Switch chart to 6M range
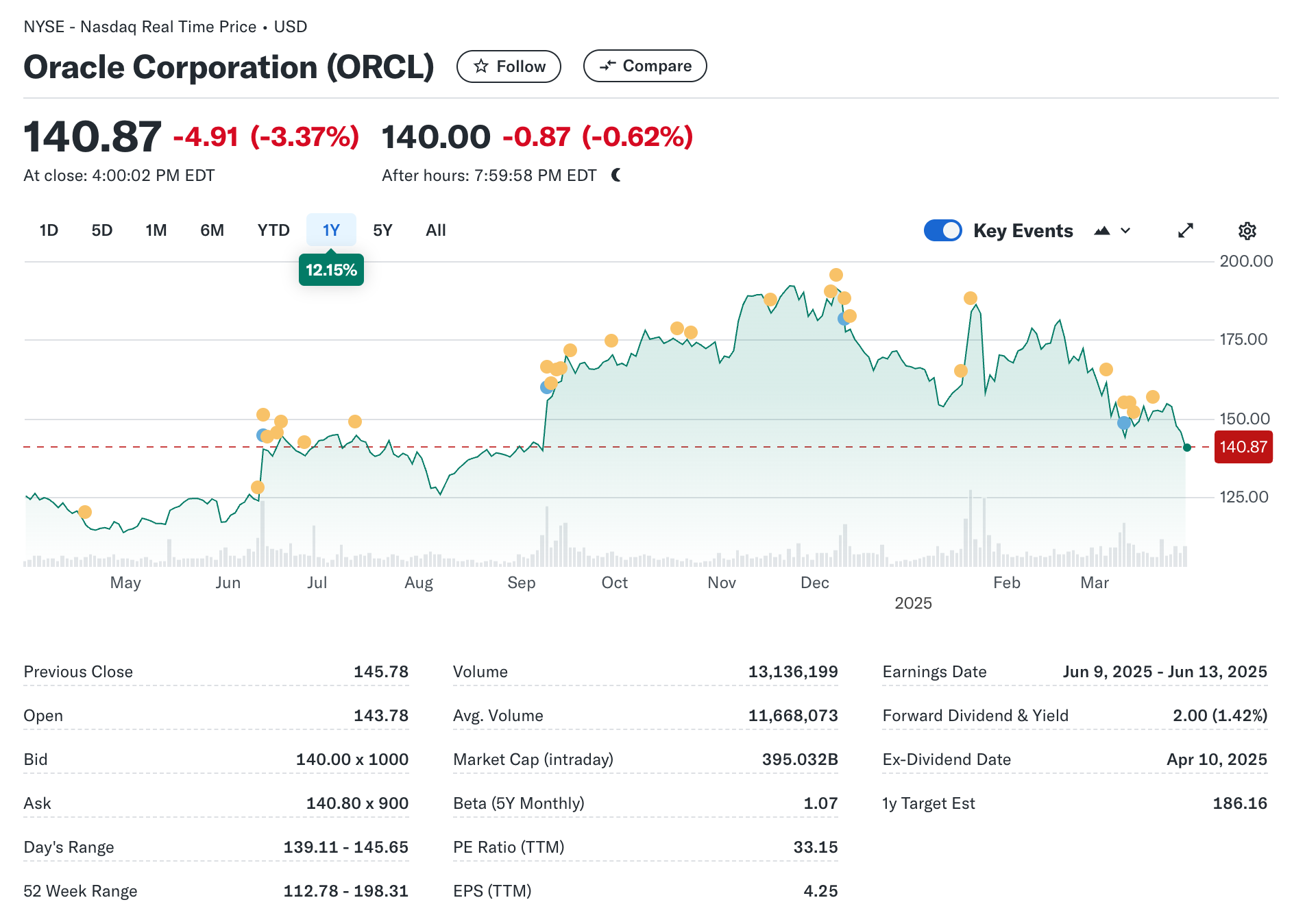This screenshot has width=1305, height=924. pos(212,230)
